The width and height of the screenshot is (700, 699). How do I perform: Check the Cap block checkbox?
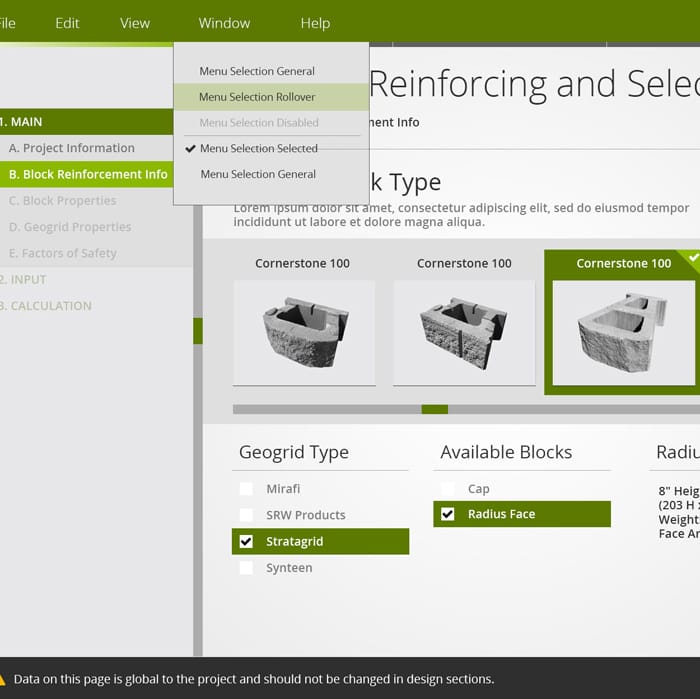pyautogui.click(x=448, y=489)
